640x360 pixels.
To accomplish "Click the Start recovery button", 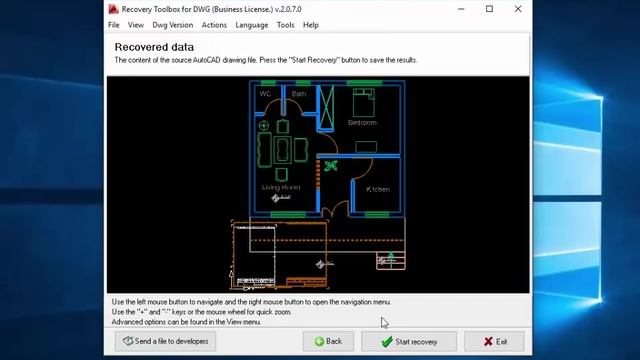I will (409, 341).
